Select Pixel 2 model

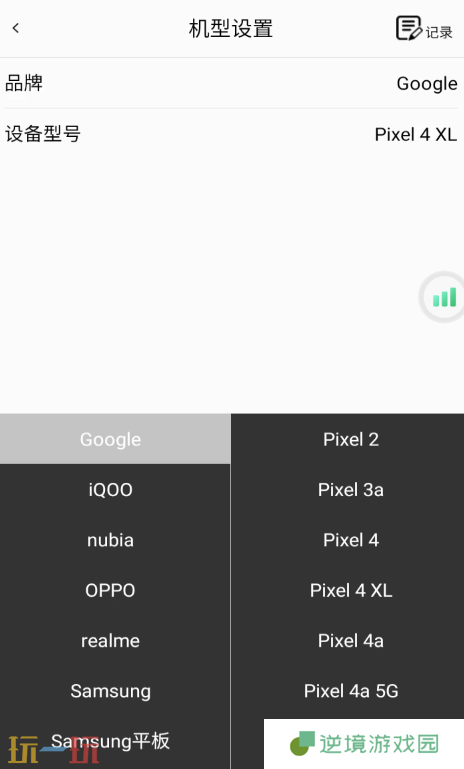coord(351,439)
